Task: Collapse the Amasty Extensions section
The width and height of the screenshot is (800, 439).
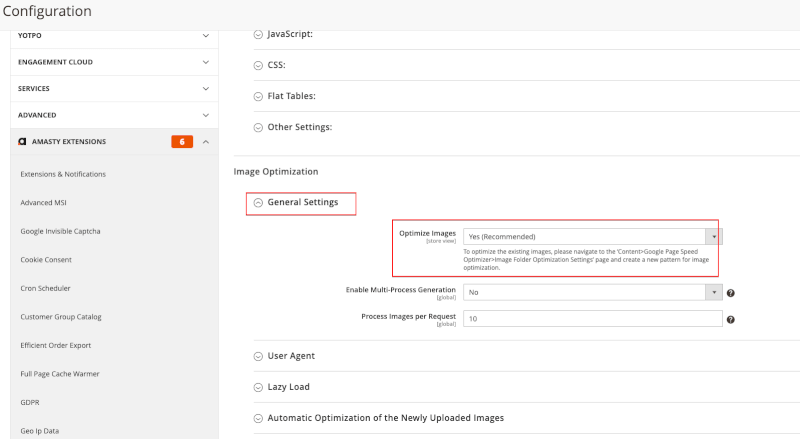Action: tap(114, 142)
